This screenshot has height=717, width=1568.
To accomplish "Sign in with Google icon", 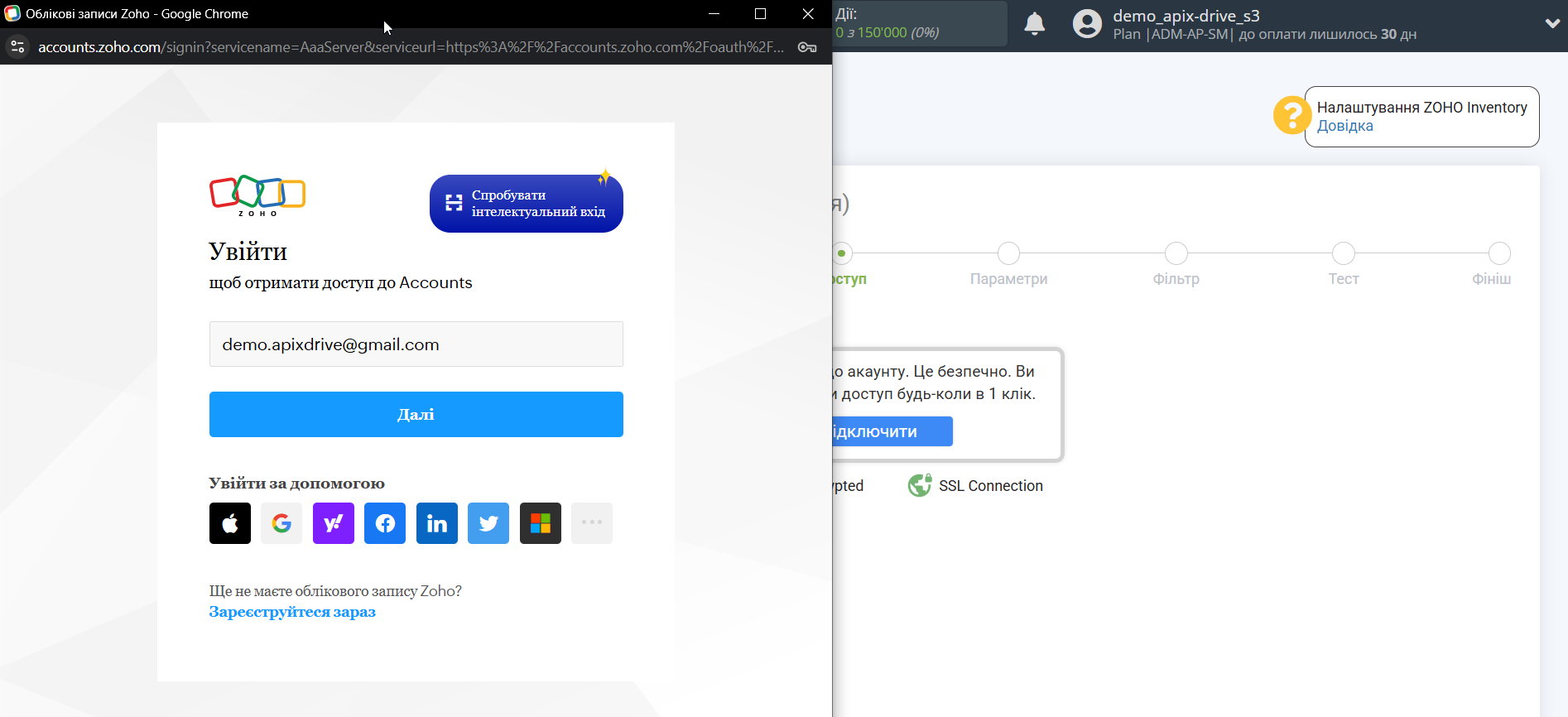I will (281, 523).
